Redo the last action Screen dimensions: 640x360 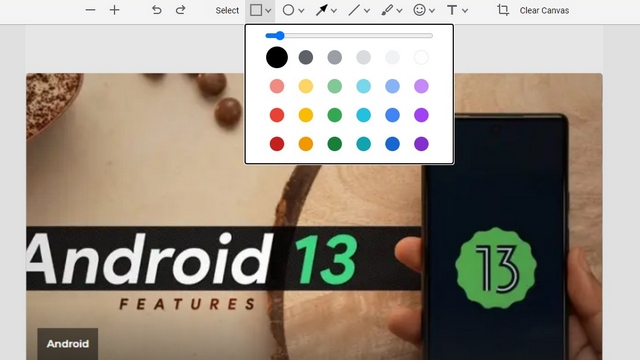point(180,10)
